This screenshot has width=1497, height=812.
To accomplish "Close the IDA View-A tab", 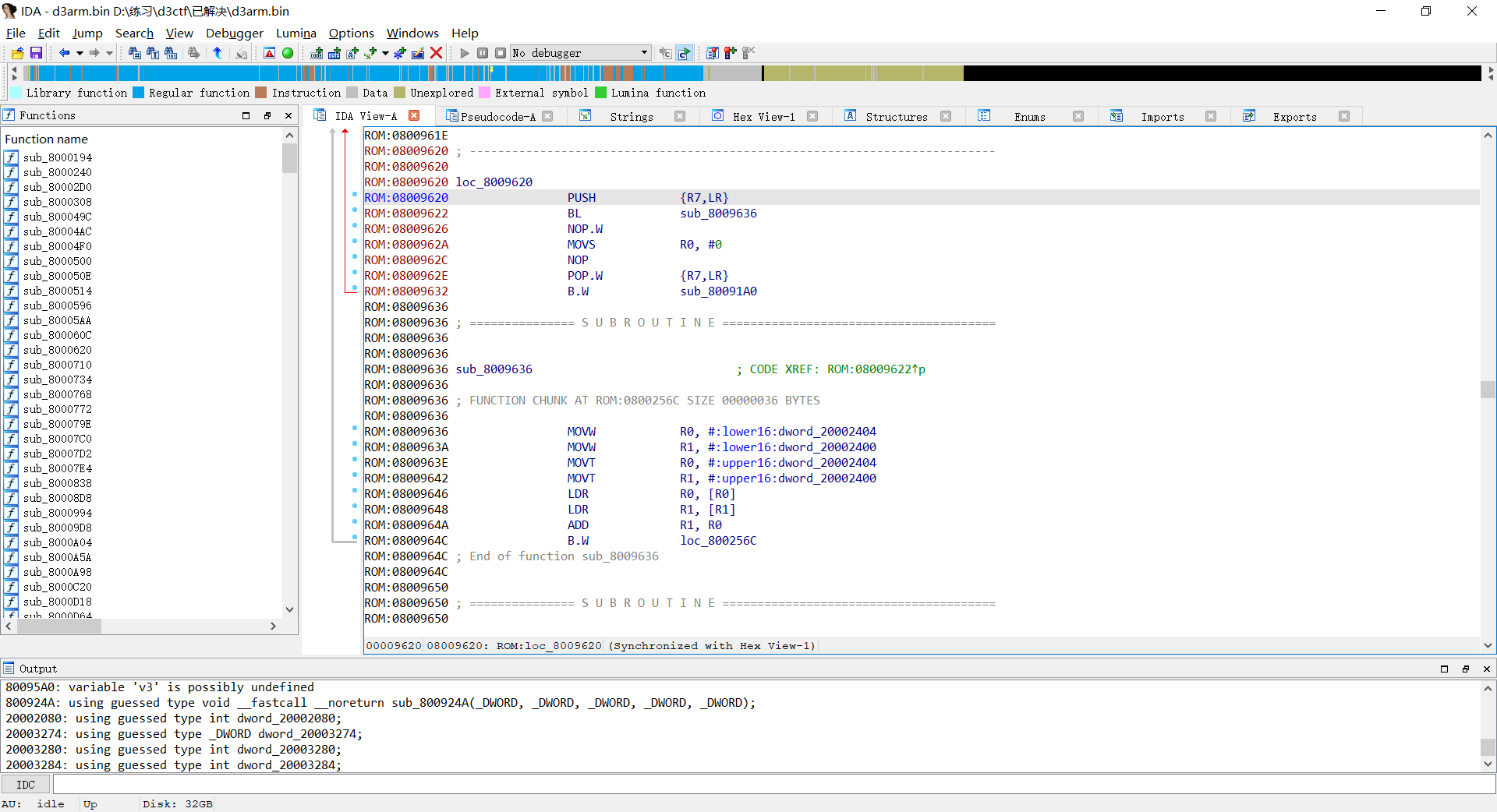I will click(415, 115).
